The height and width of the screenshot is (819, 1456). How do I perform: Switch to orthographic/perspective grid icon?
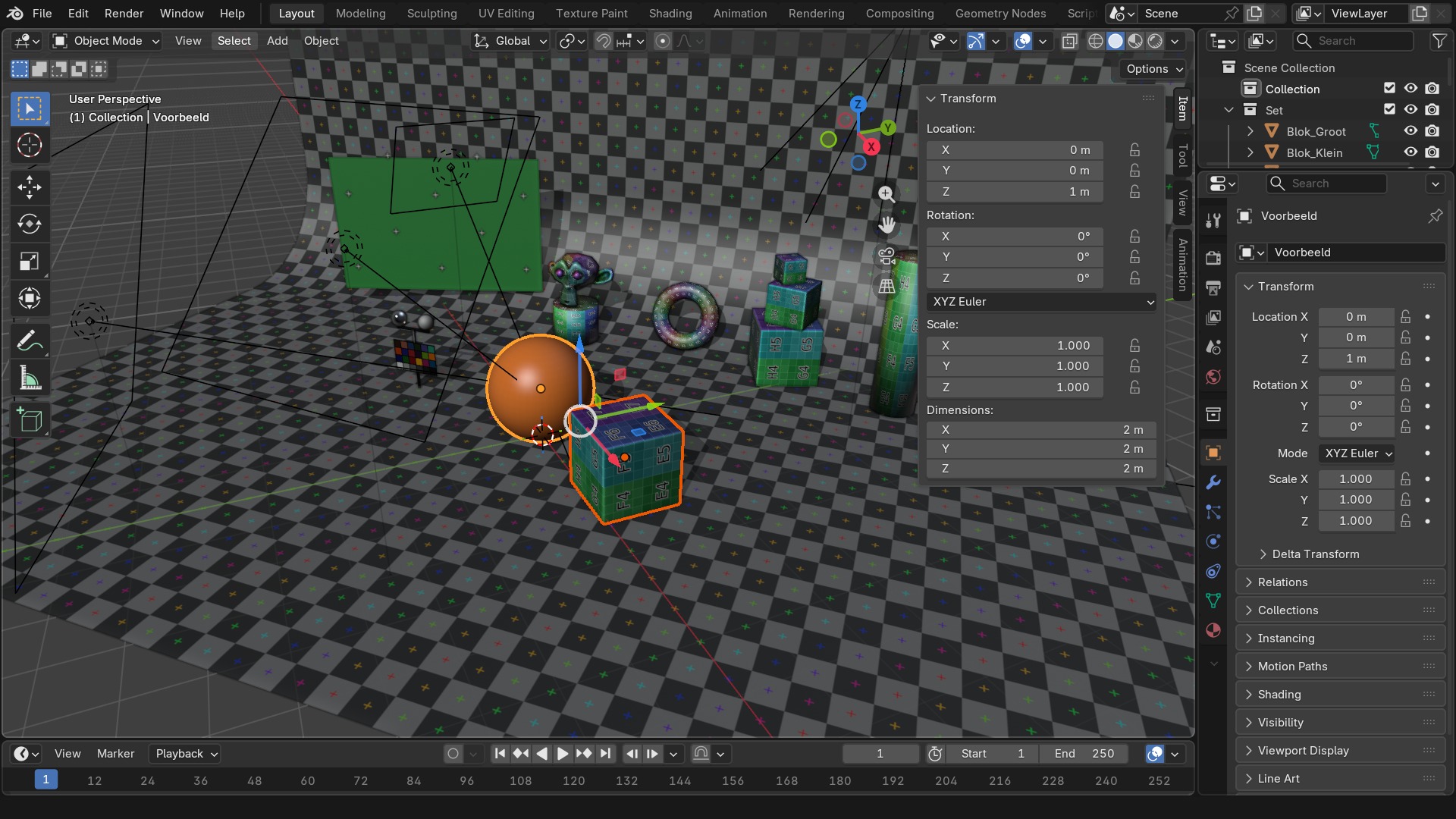pyautogui.click(x=886, y=287)
